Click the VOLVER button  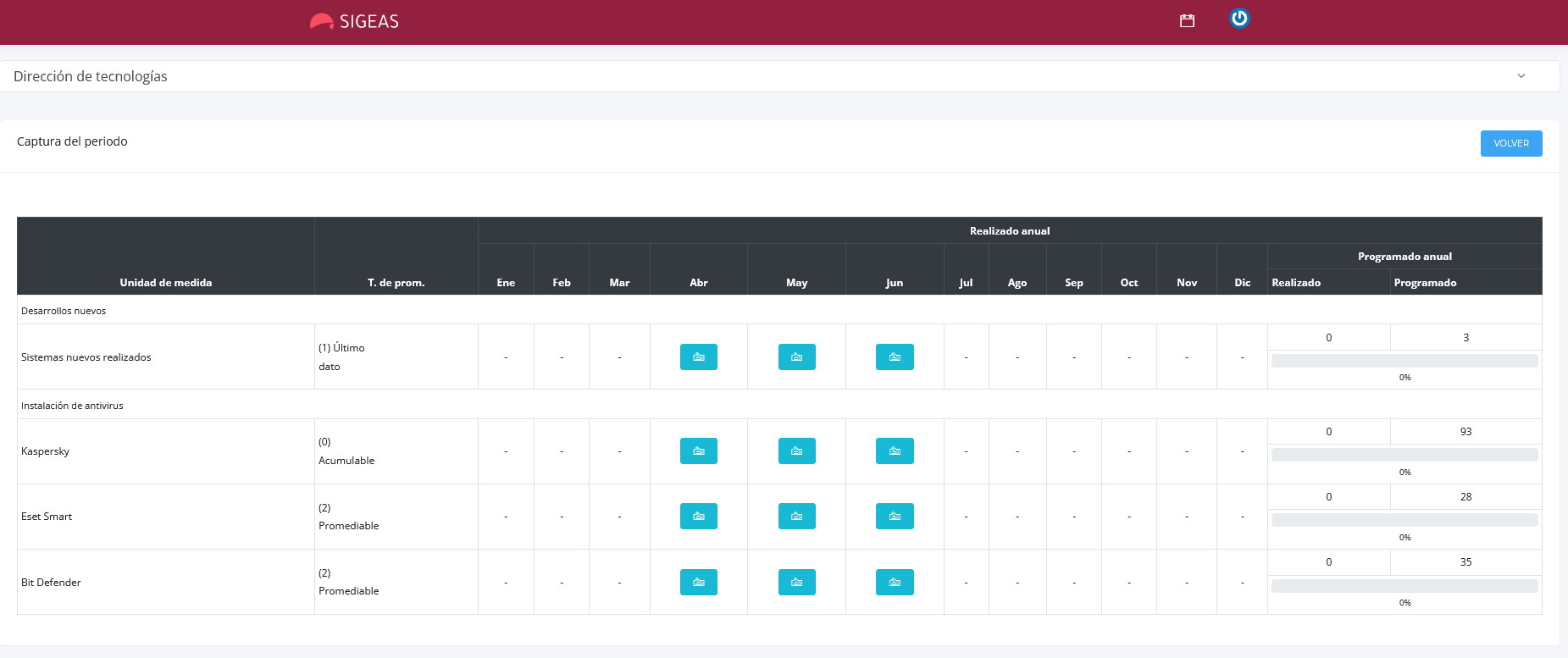click(1511, 143)
